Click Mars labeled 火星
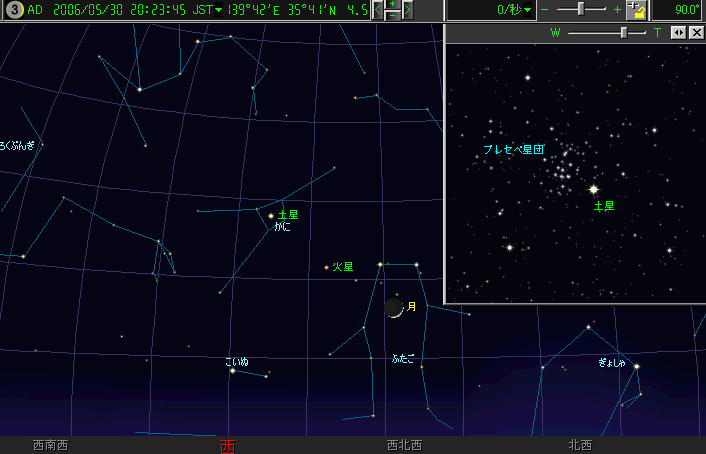 click(x=326, y=267)
